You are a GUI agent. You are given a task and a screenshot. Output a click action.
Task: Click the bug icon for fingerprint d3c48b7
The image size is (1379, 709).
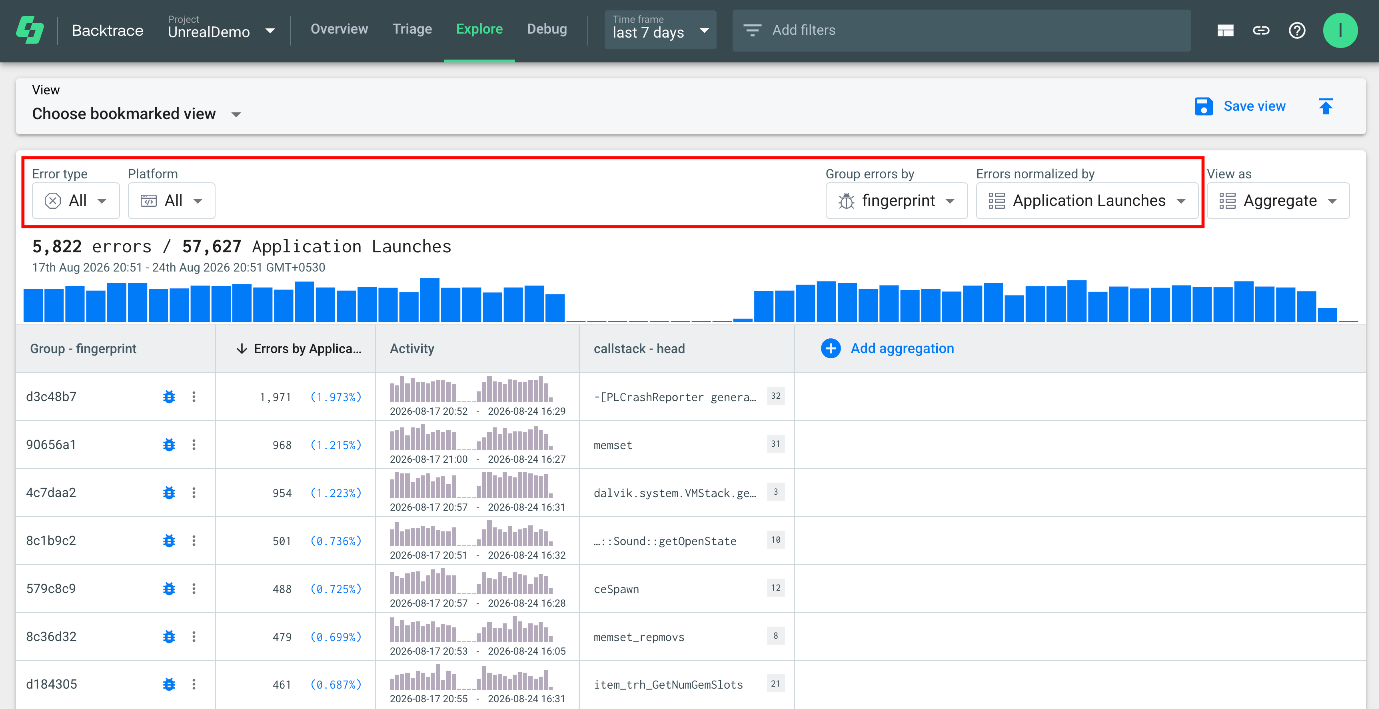coord(169,397)
